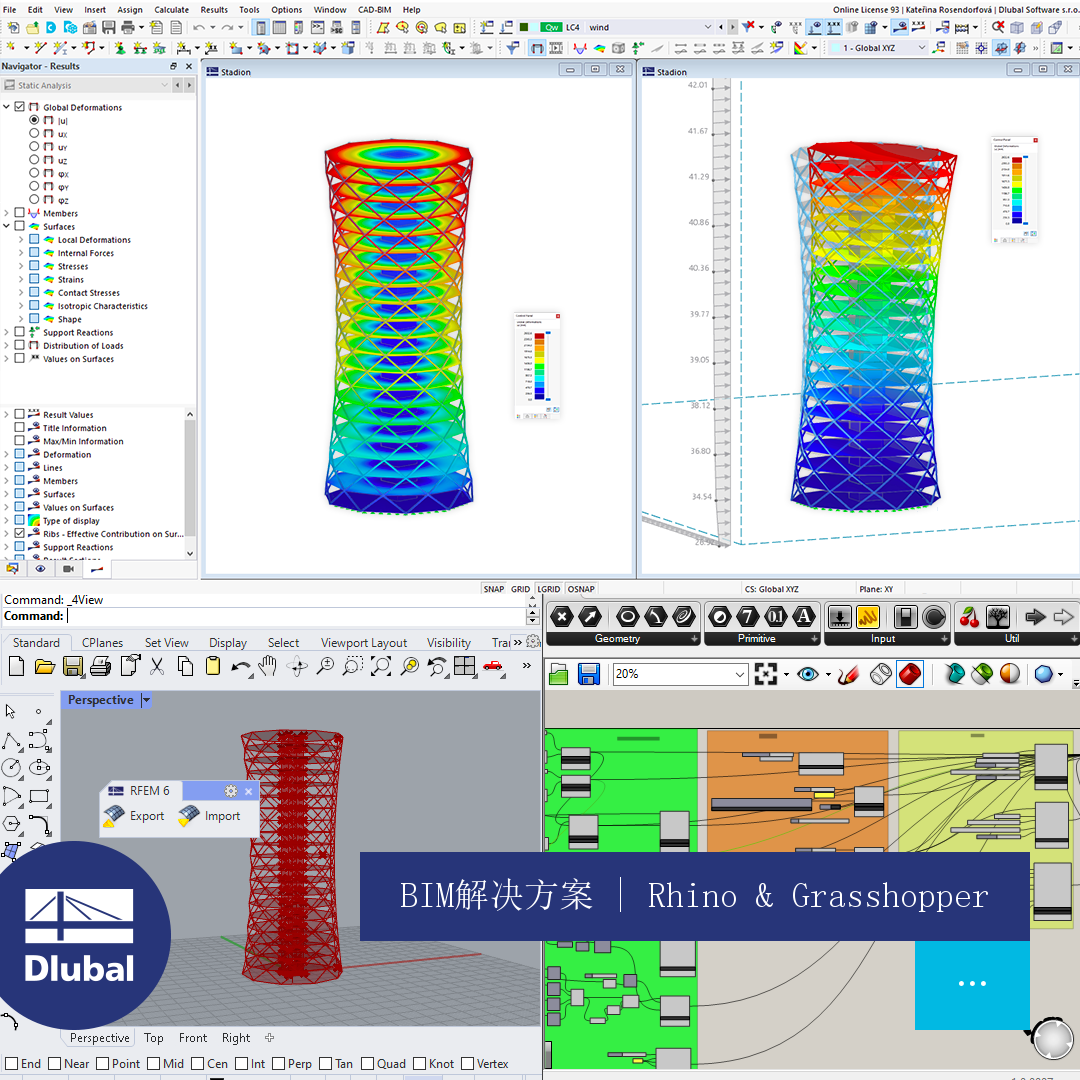Toggle Global Deformations checkbox
1080x1080 pixels.
pos(19,107)
